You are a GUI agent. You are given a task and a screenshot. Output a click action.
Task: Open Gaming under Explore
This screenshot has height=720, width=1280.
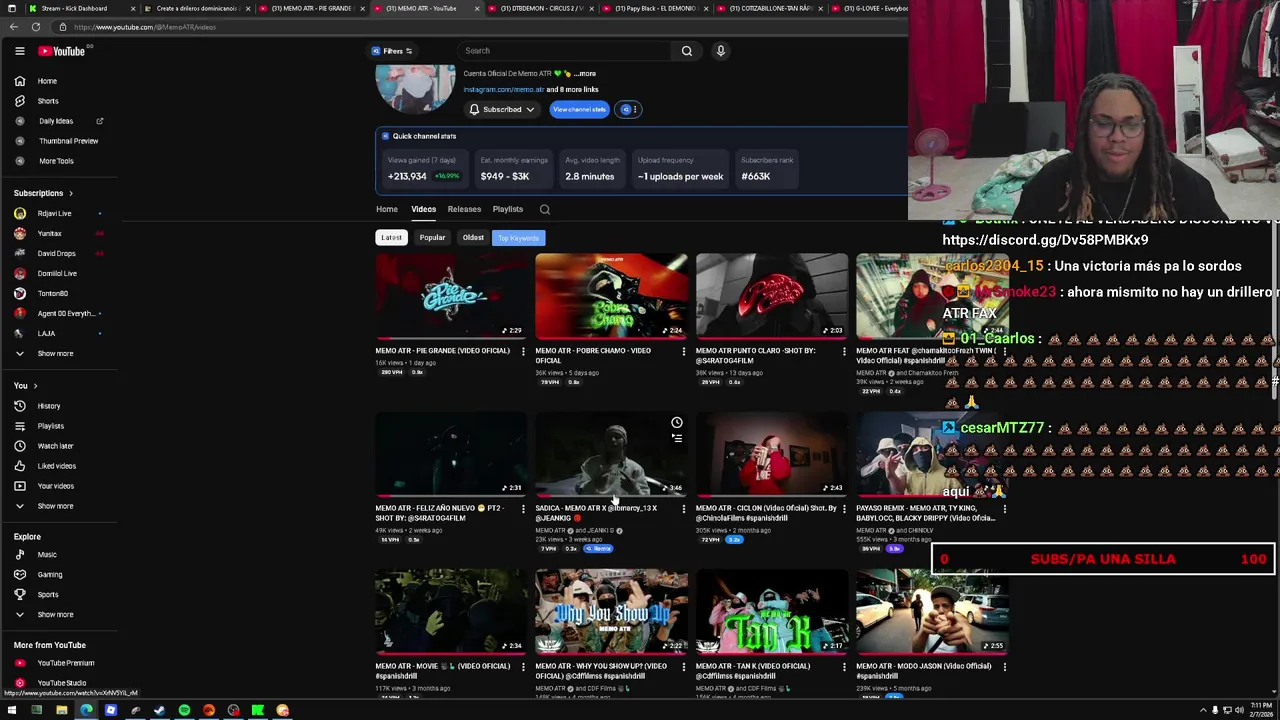pos(58,575)
